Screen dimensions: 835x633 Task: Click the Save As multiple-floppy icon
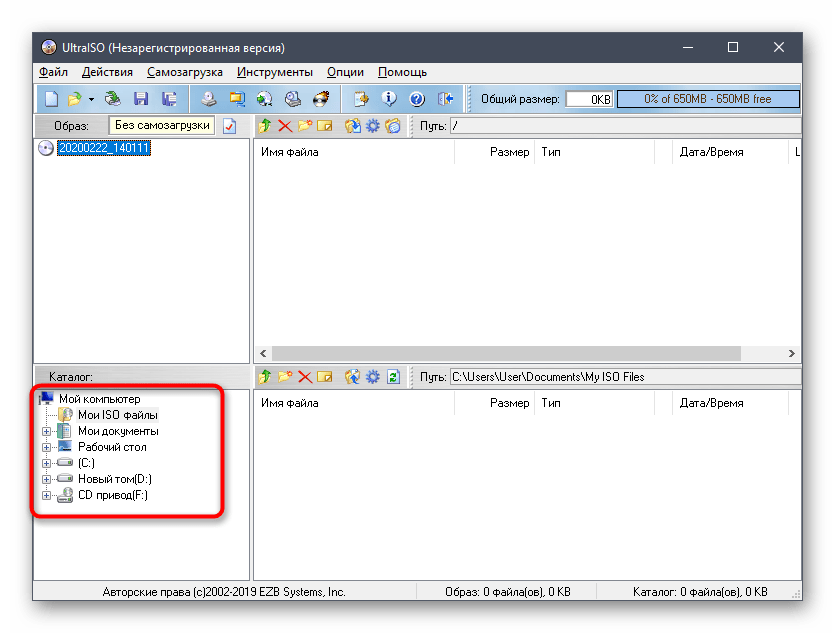[x=169, y=99]
